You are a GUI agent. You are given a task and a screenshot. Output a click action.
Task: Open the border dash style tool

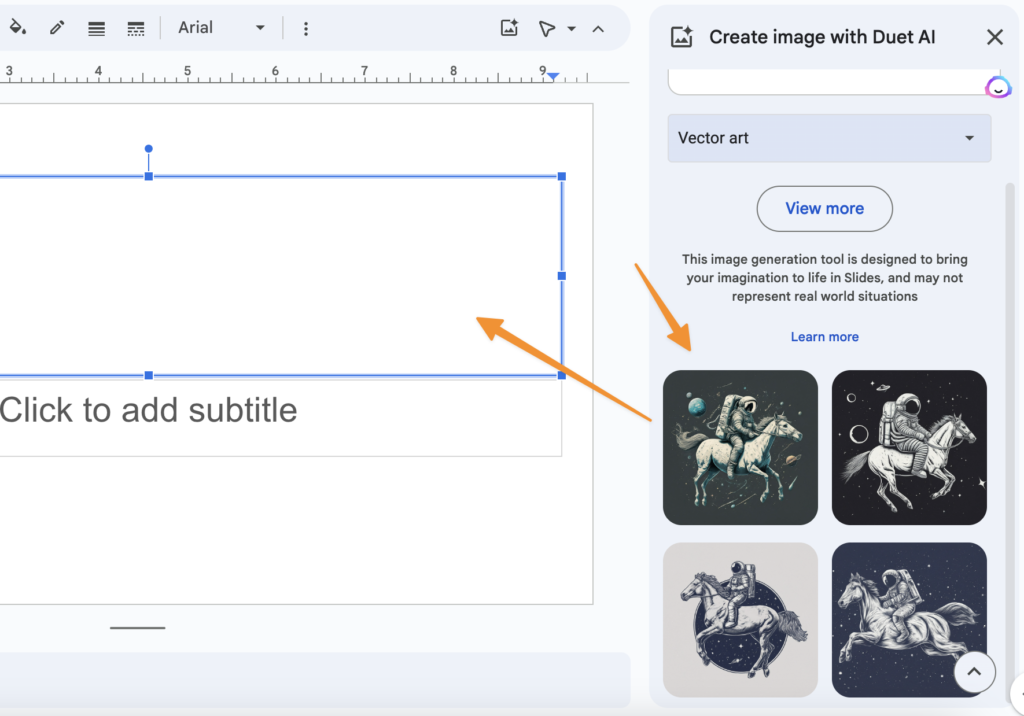(x=136, y=28)
